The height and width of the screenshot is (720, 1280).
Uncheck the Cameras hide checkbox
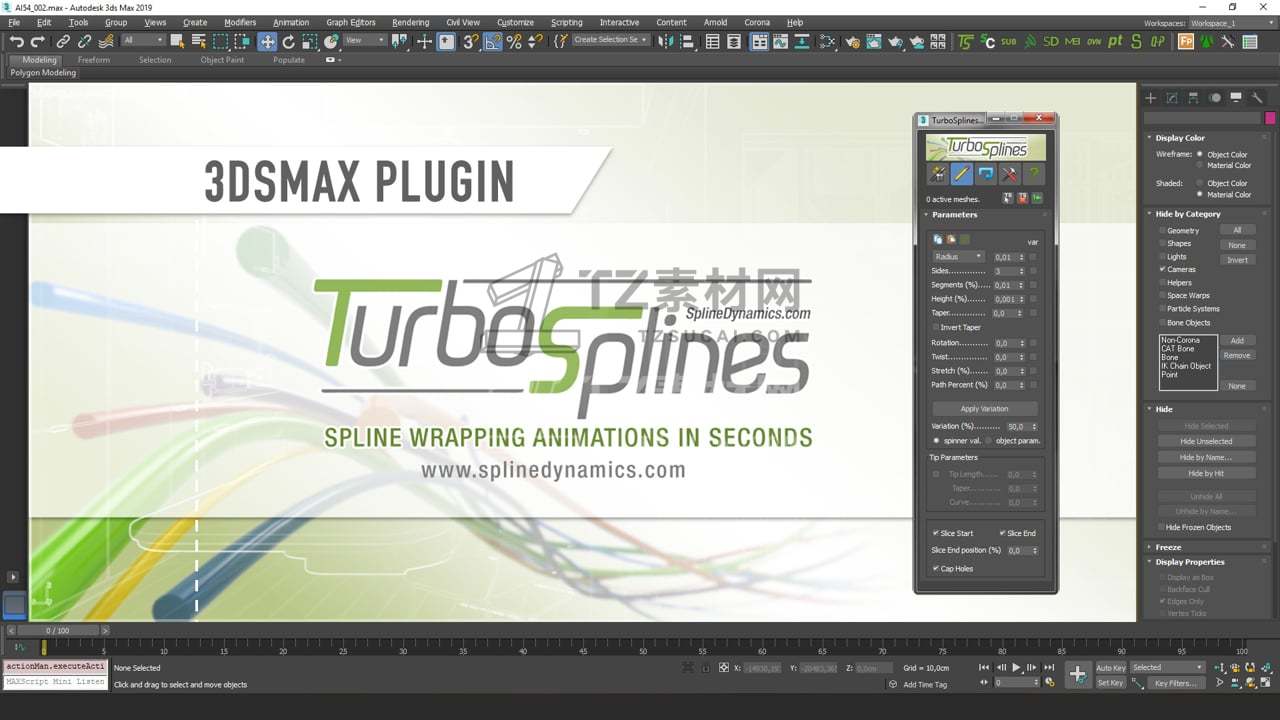coord(1163,269)
